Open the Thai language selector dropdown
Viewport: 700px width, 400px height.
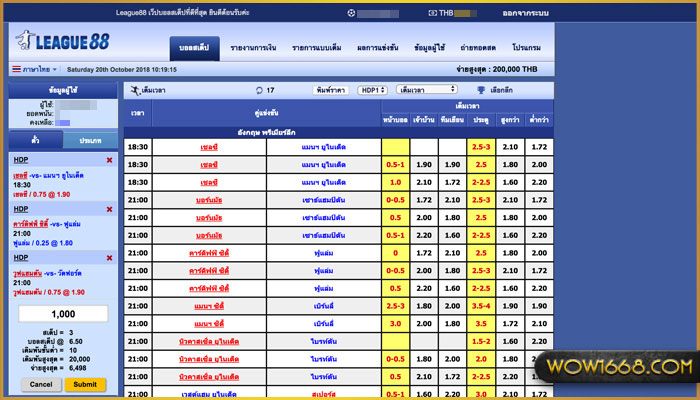[x=33, y=70]
